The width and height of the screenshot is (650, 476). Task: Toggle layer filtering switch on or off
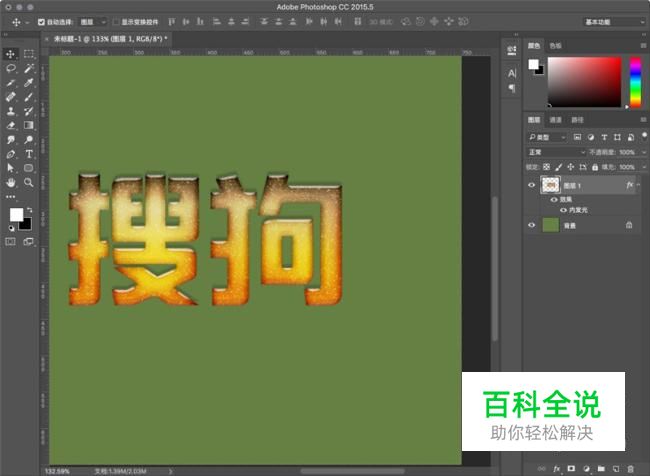tap(644, 136)
